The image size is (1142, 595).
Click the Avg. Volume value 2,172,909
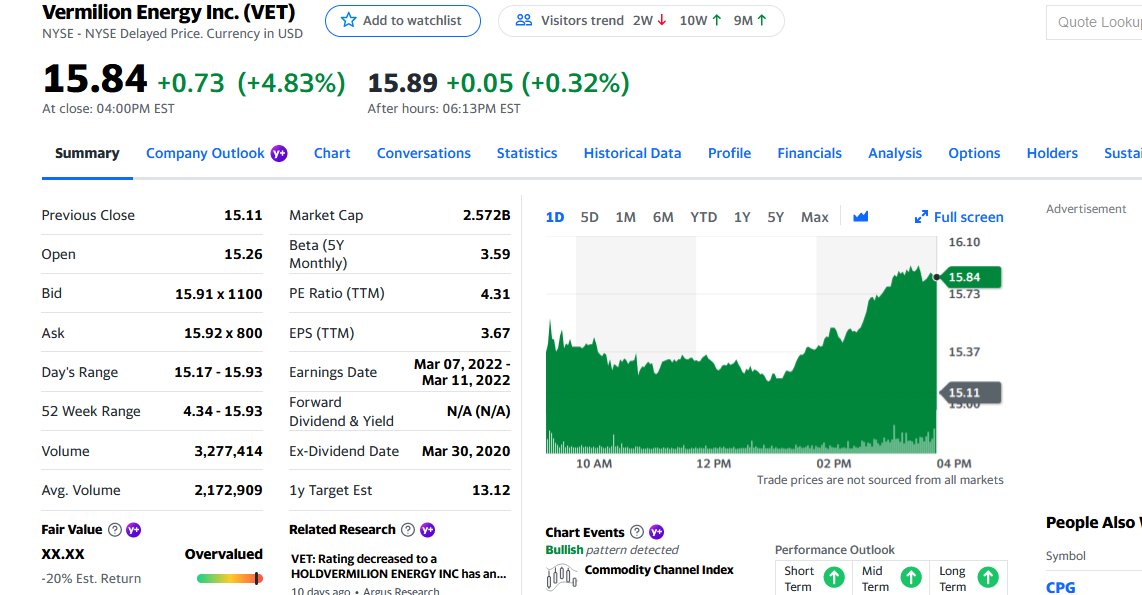228,490
